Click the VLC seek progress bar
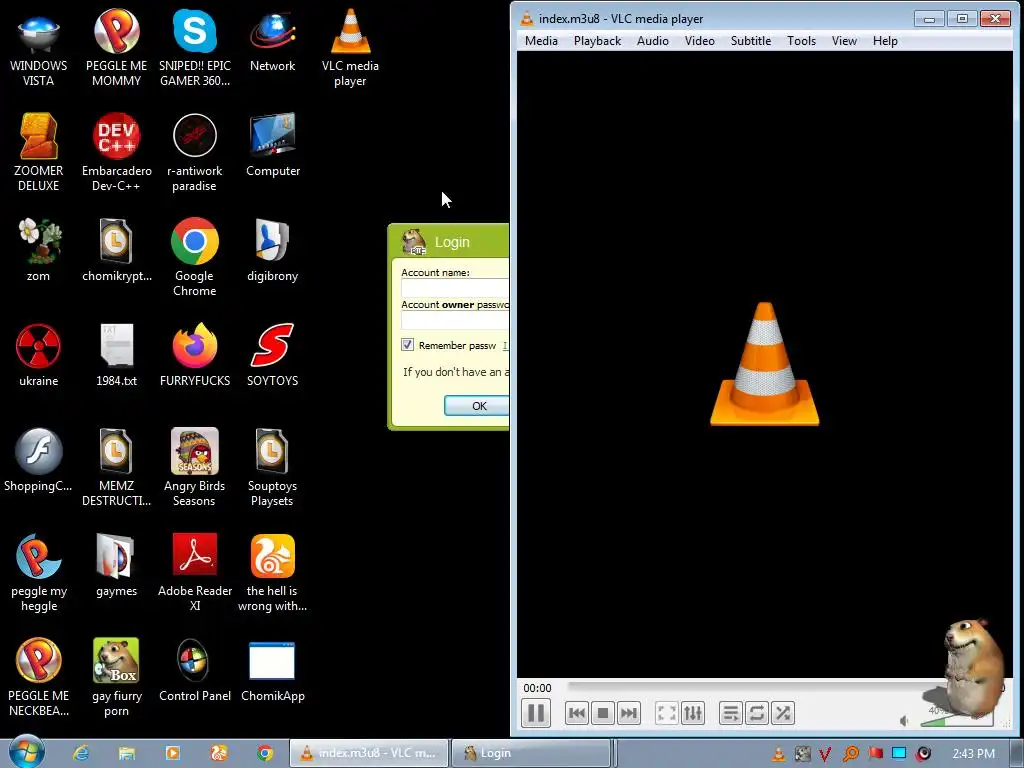Image resolution: width=1024 pixels, height=768 pixels. click(x=758, y=686)
